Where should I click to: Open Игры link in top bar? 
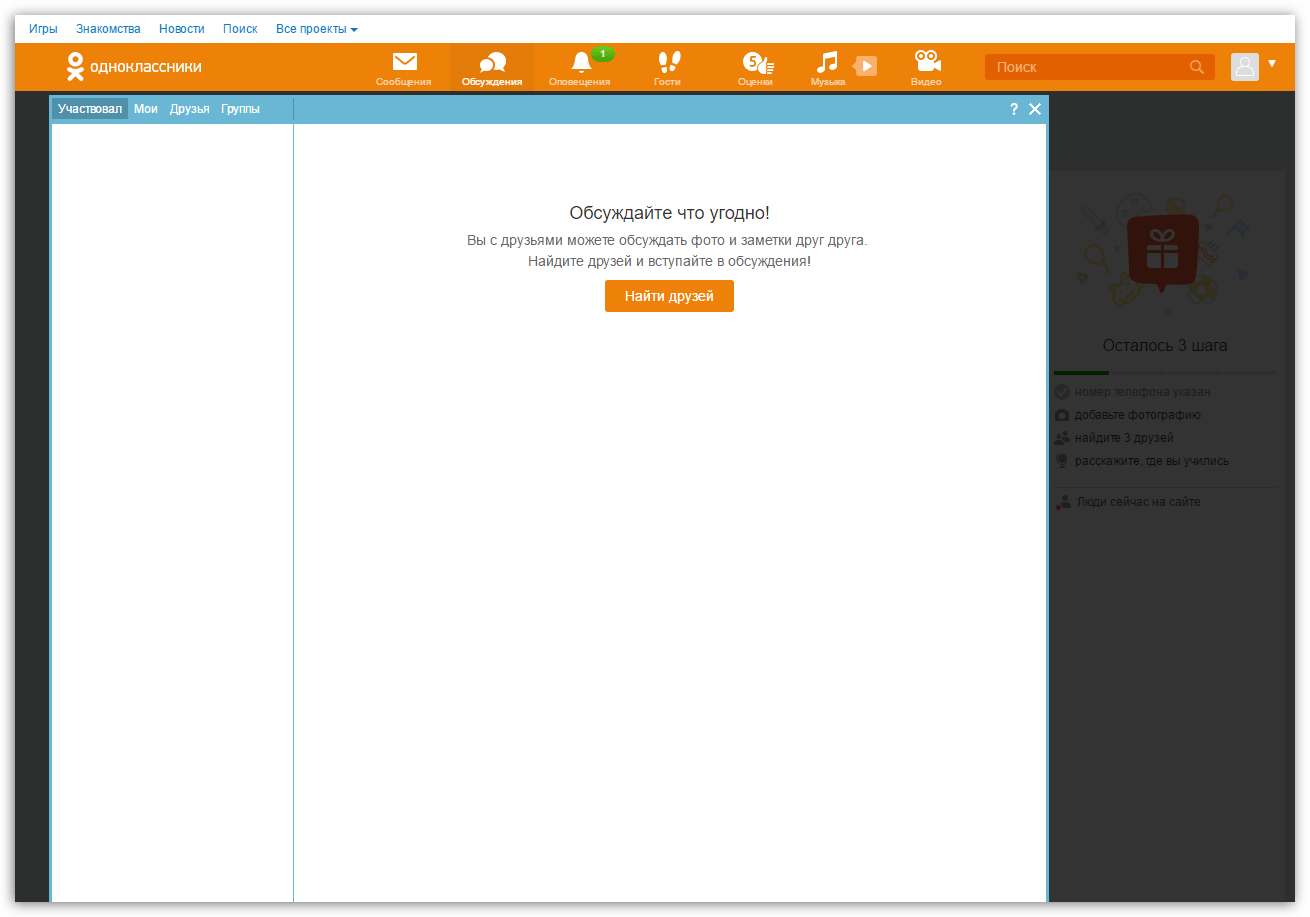[x=43, y=29]
